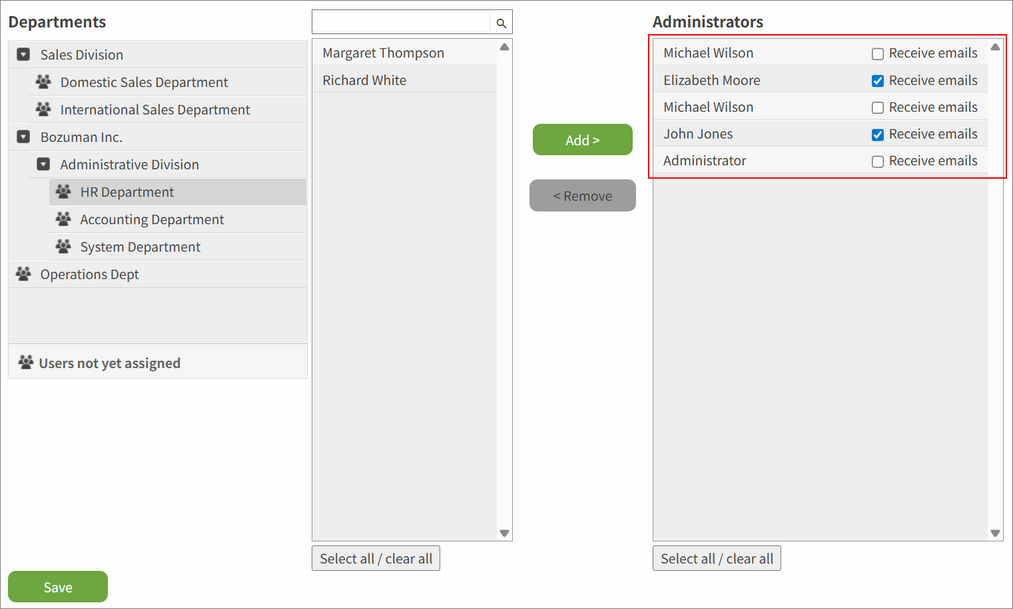
Task: Enable Receive emails for Michael Wilson
Action: click(x=876, y=53)
